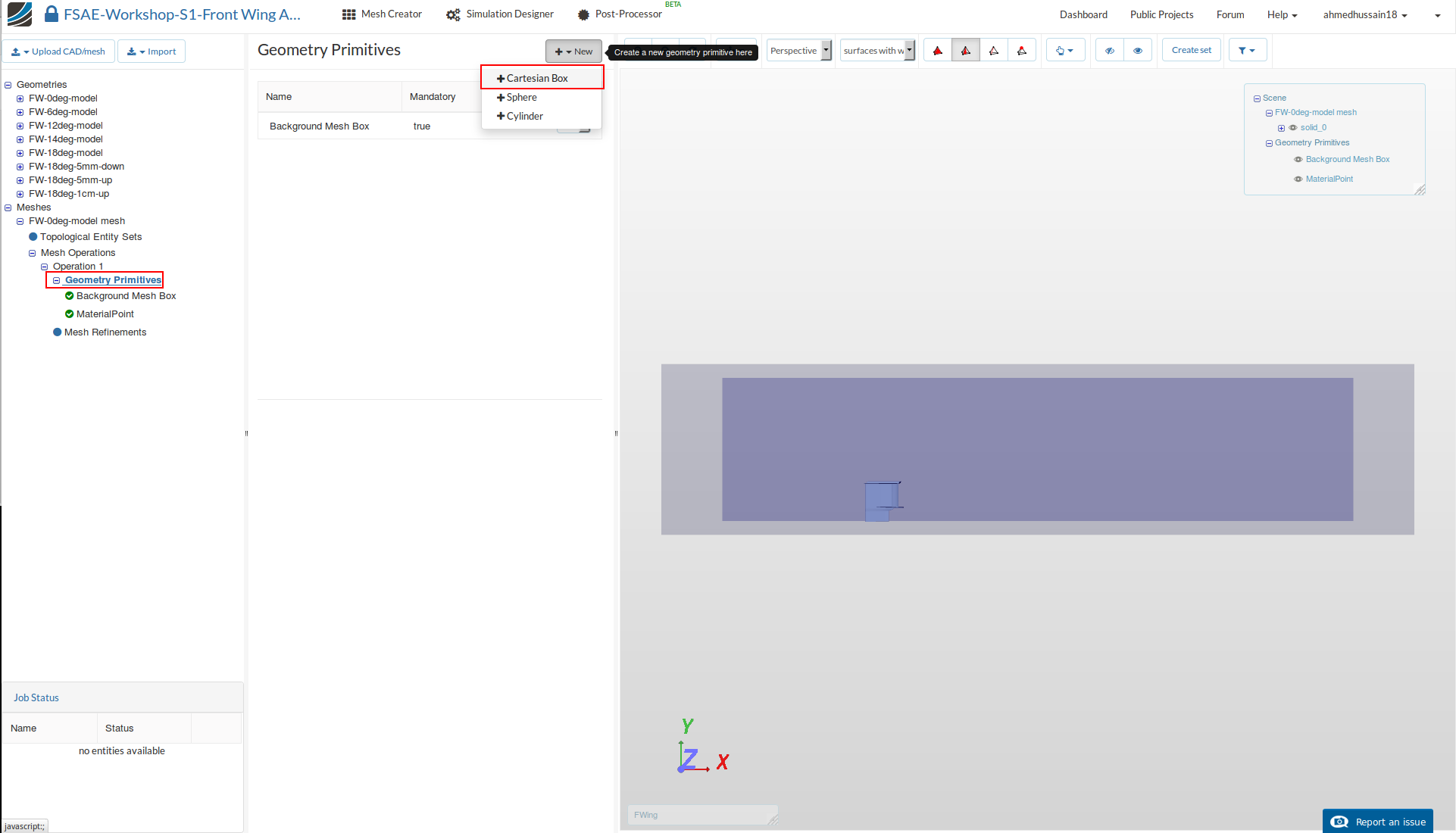Image resolution: width=1456 pixels, height=833 pixels.
Task: Click the crossed-out eye hide selection icon
Action: click(x=1110, y=51)
